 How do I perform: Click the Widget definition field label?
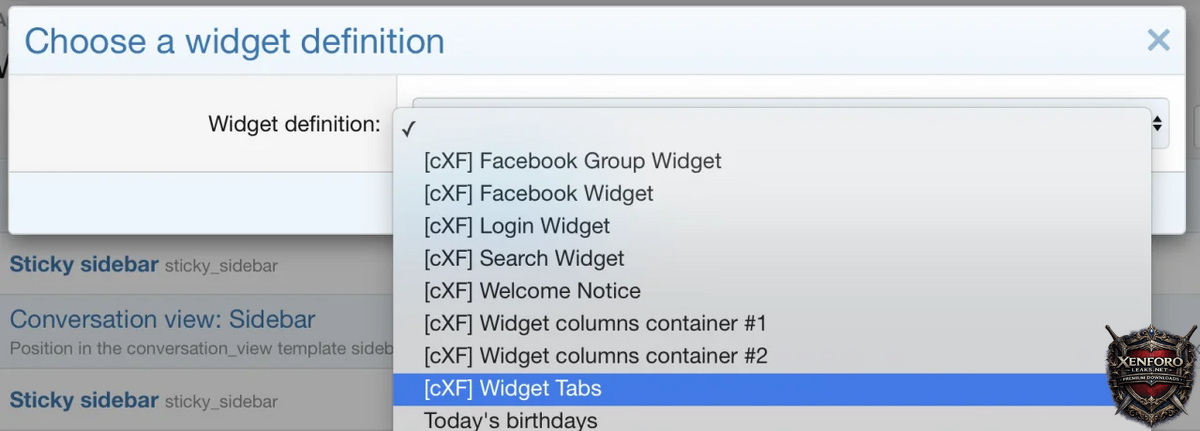point(294,124)
